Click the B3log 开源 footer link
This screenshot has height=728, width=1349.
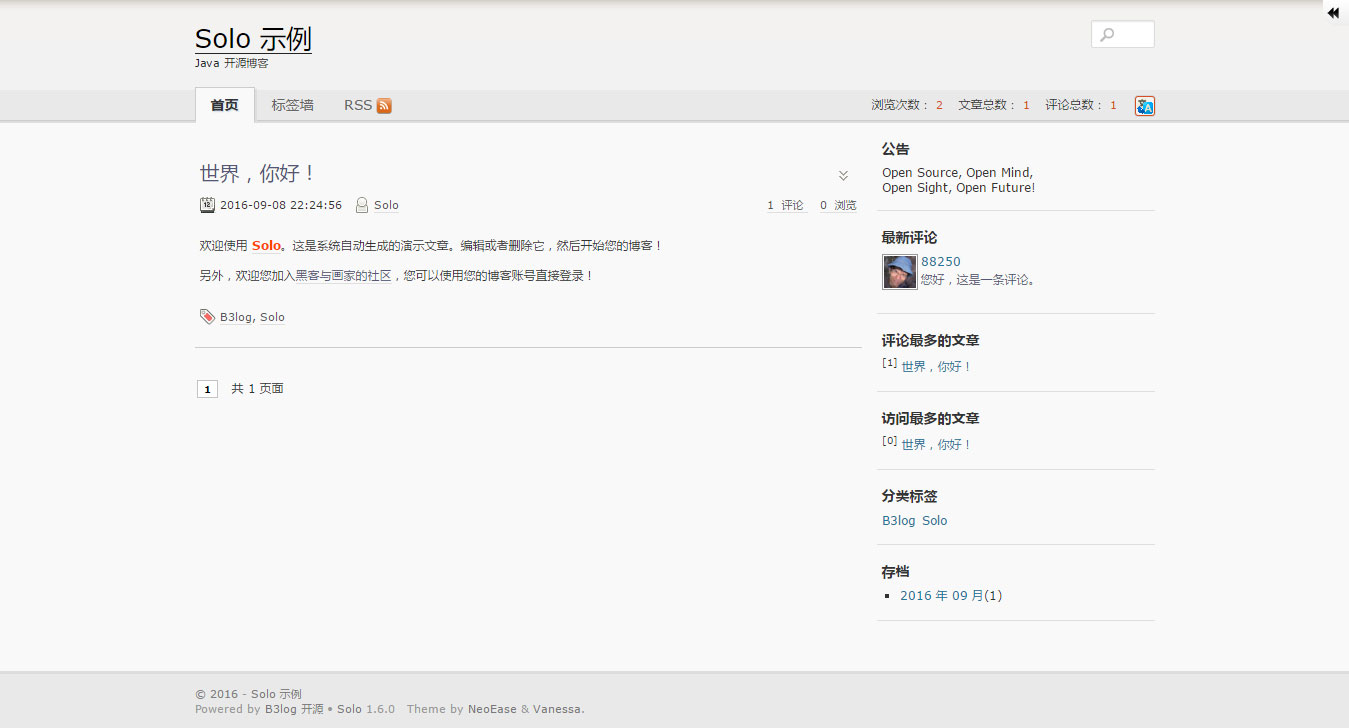294,709
